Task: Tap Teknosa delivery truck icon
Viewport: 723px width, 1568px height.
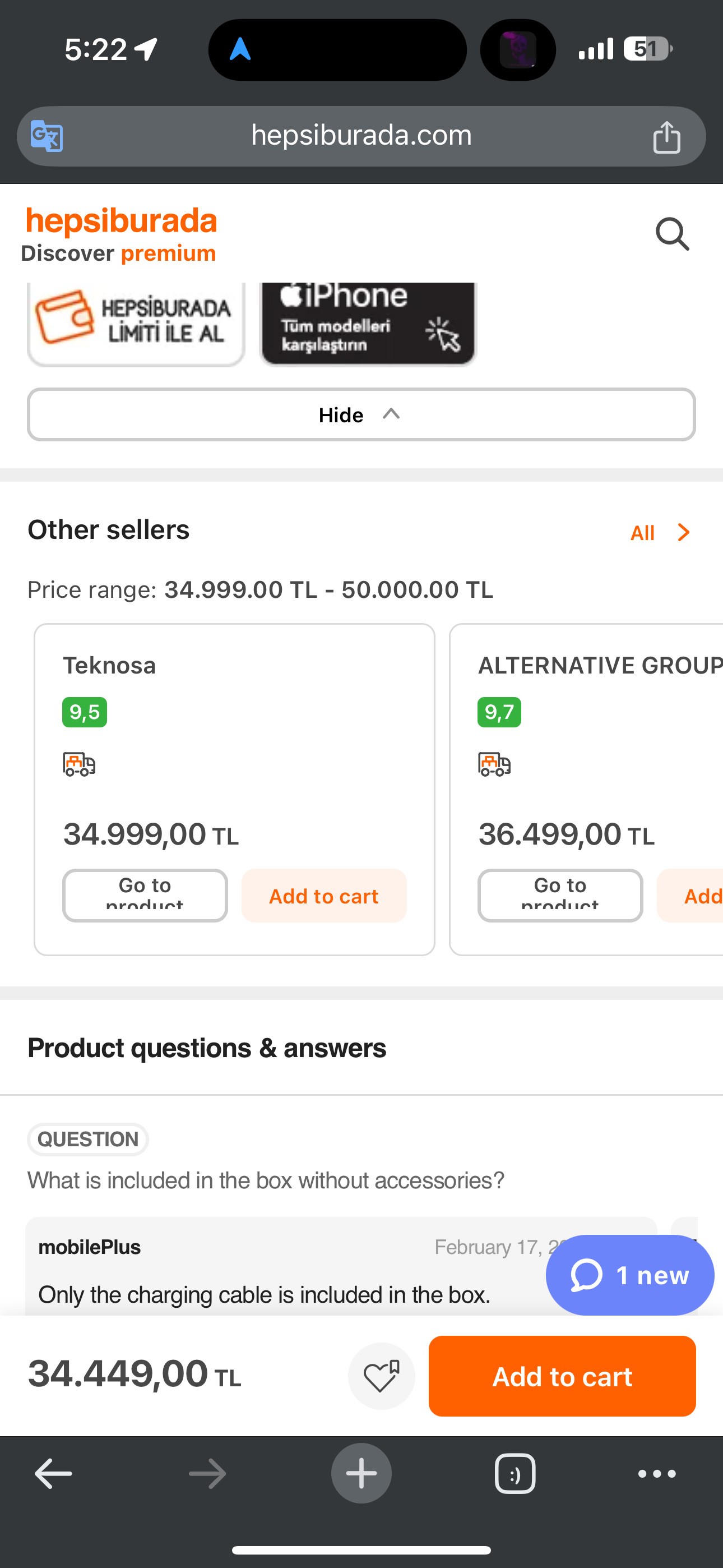Action: tap(79, 764)
